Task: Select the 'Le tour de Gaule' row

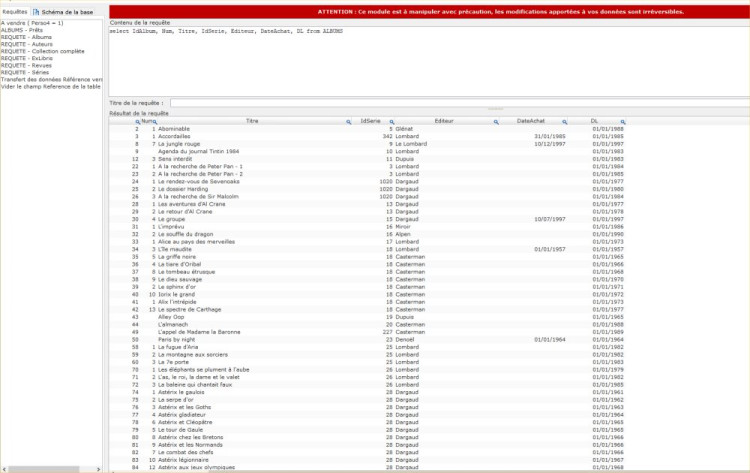Action: (x=367, y=430)
